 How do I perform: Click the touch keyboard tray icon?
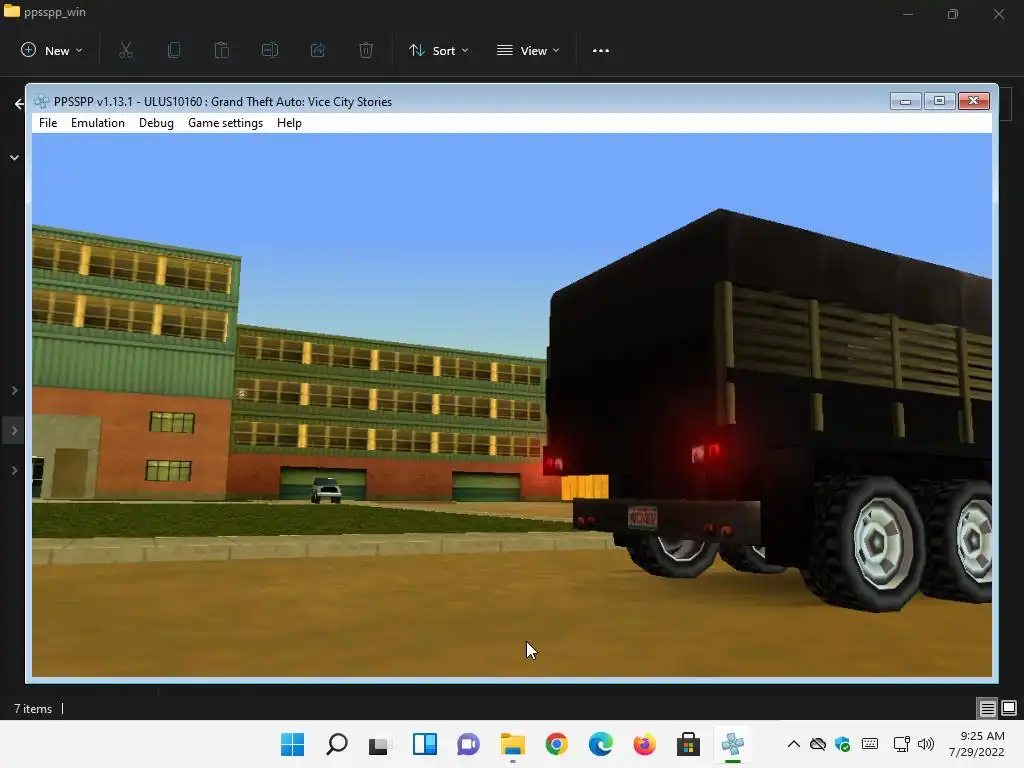point(870,743)
